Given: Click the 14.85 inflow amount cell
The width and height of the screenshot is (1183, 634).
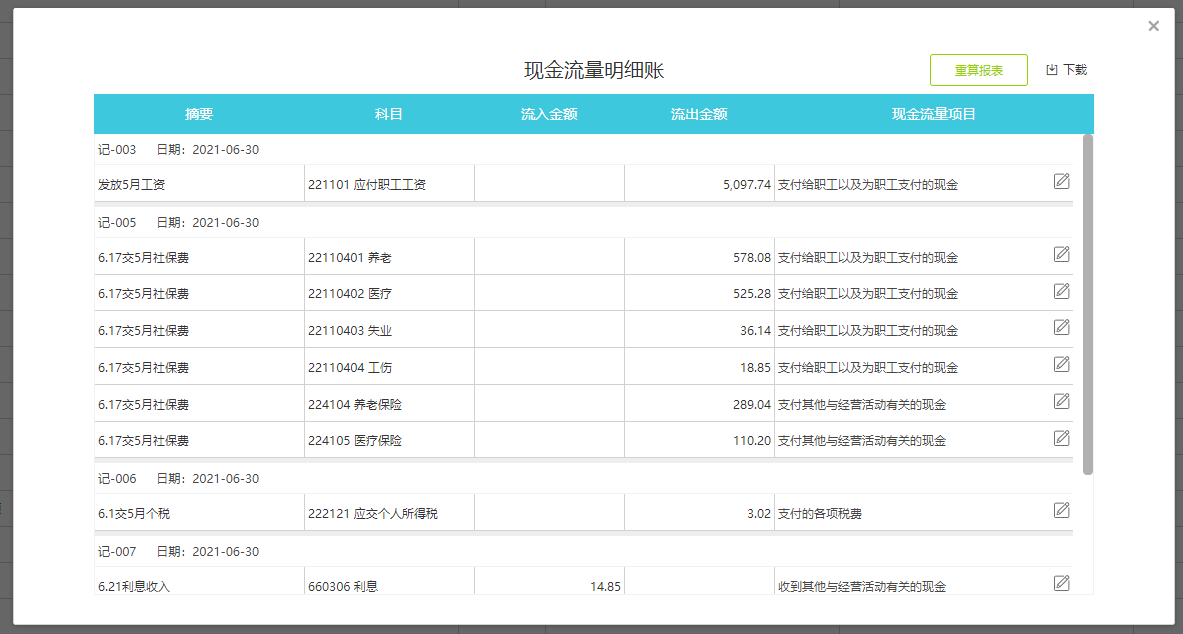Looking at the screenshot, I should click(549, 586).
